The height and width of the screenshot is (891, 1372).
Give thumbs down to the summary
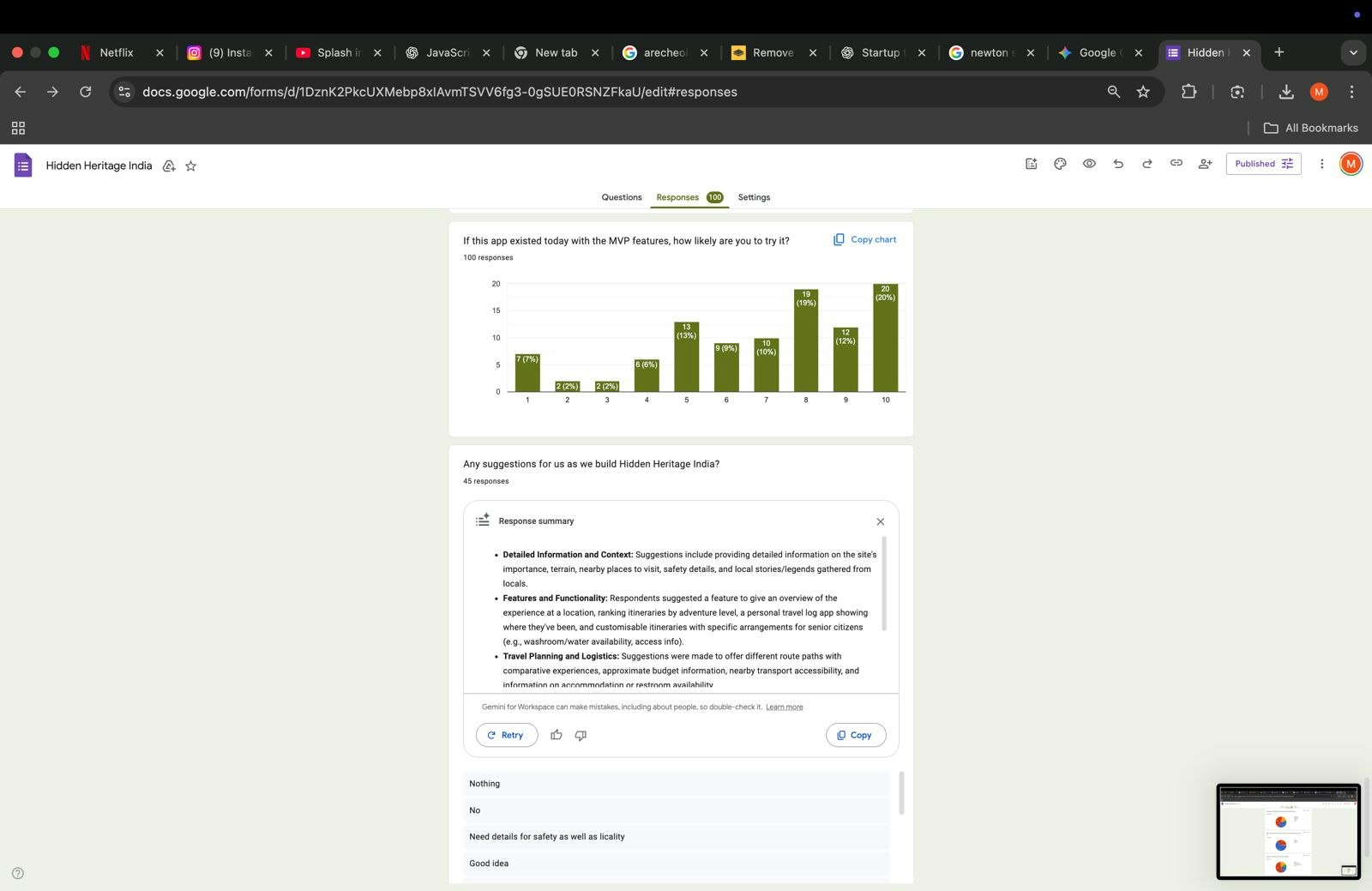coord(581,735)
